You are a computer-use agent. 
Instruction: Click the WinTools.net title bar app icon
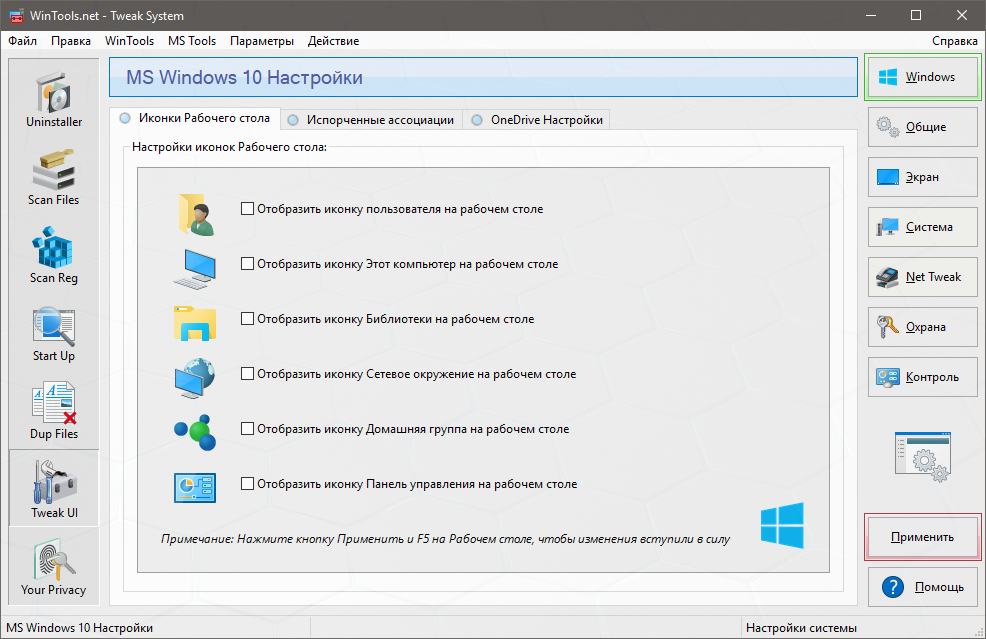pyautogui.click(x=16, y=16)
